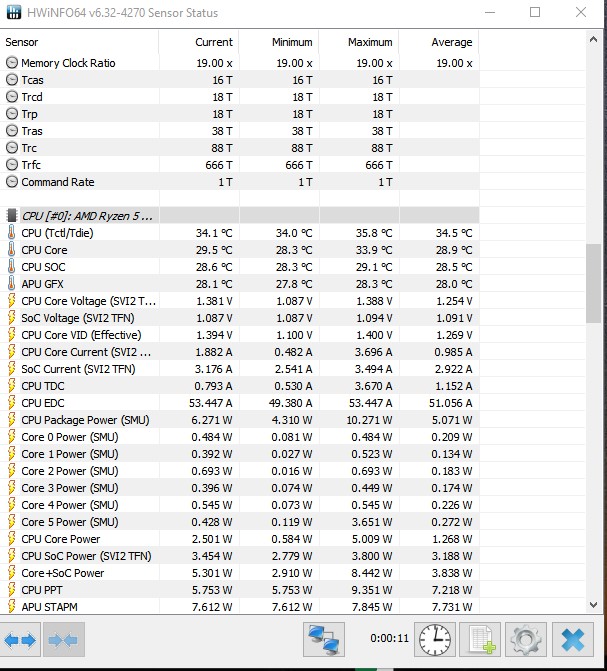This screenshot has width=607, height=671.
Task: Select the CPU Core temperature row
Action: tap(239, 249)
